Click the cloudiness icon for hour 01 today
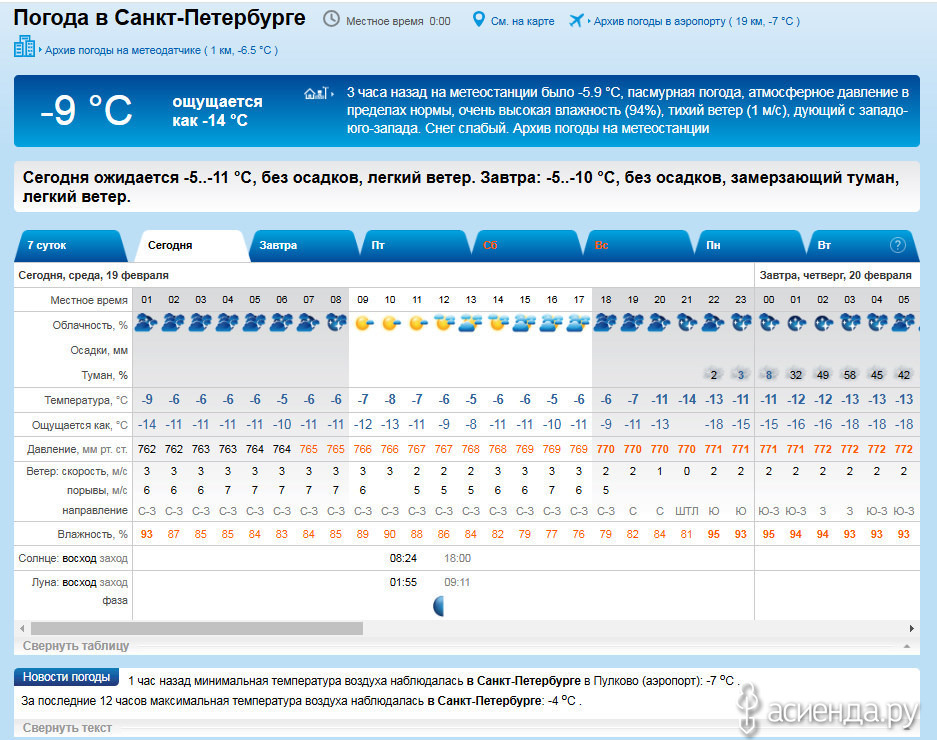Viewport: 937px width, 740px height. click(146, 323)
